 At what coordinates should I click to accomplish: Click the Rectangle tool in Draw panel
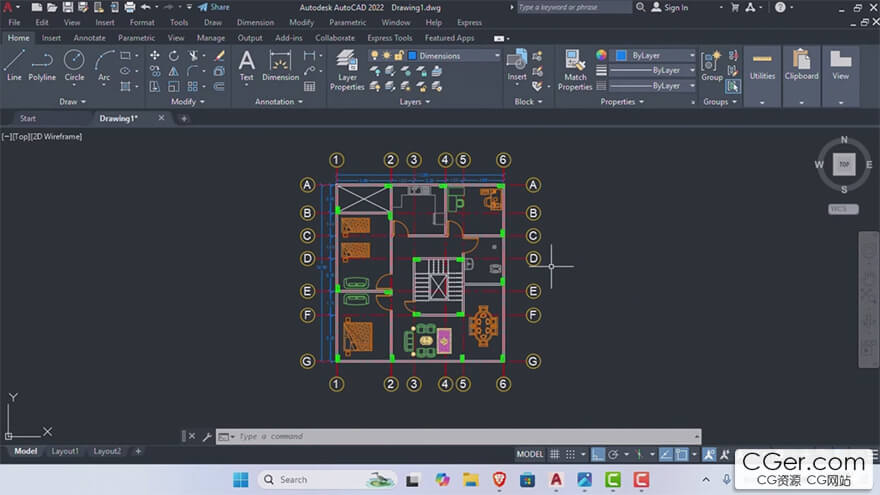(125, 56)
